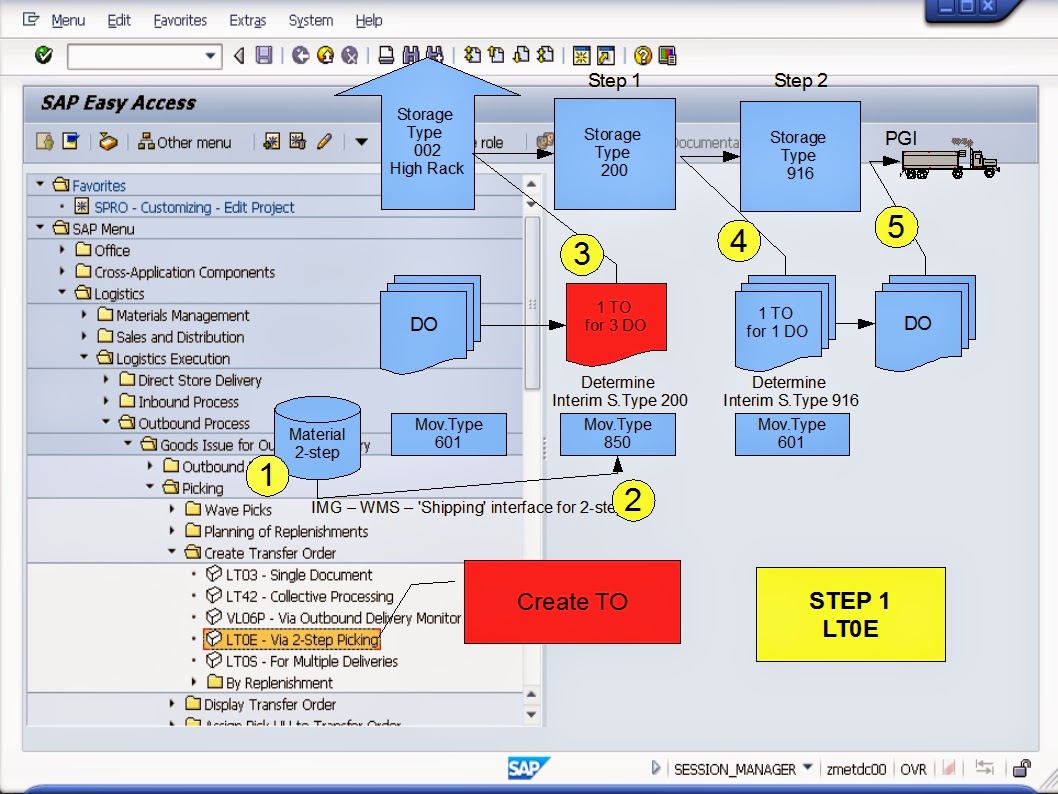Toggle the lock icon in the status bar
This screenshot has width=1058, height=794.
(1023, 769)
